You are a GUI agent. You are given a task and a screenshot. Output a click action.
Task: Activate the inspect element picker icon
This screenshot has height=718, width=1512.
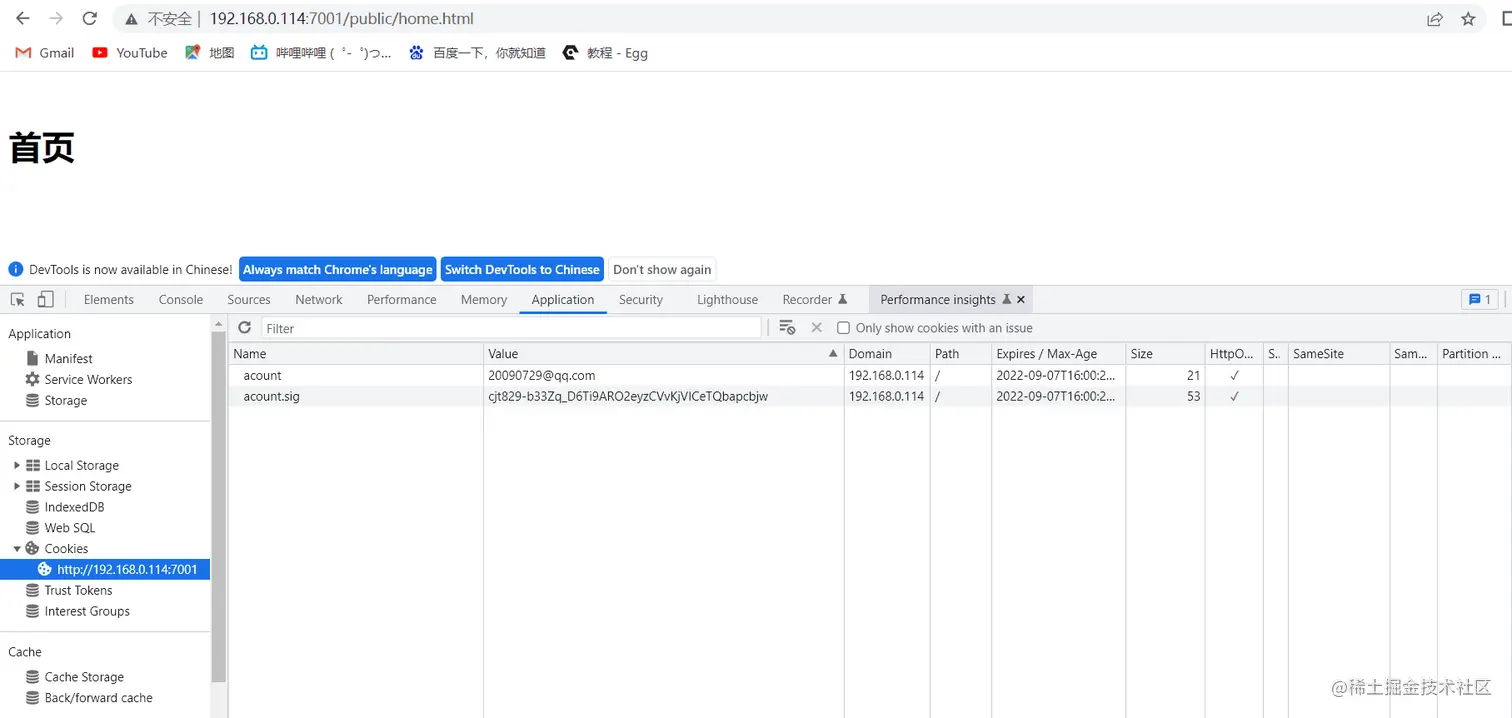(18, 299)
